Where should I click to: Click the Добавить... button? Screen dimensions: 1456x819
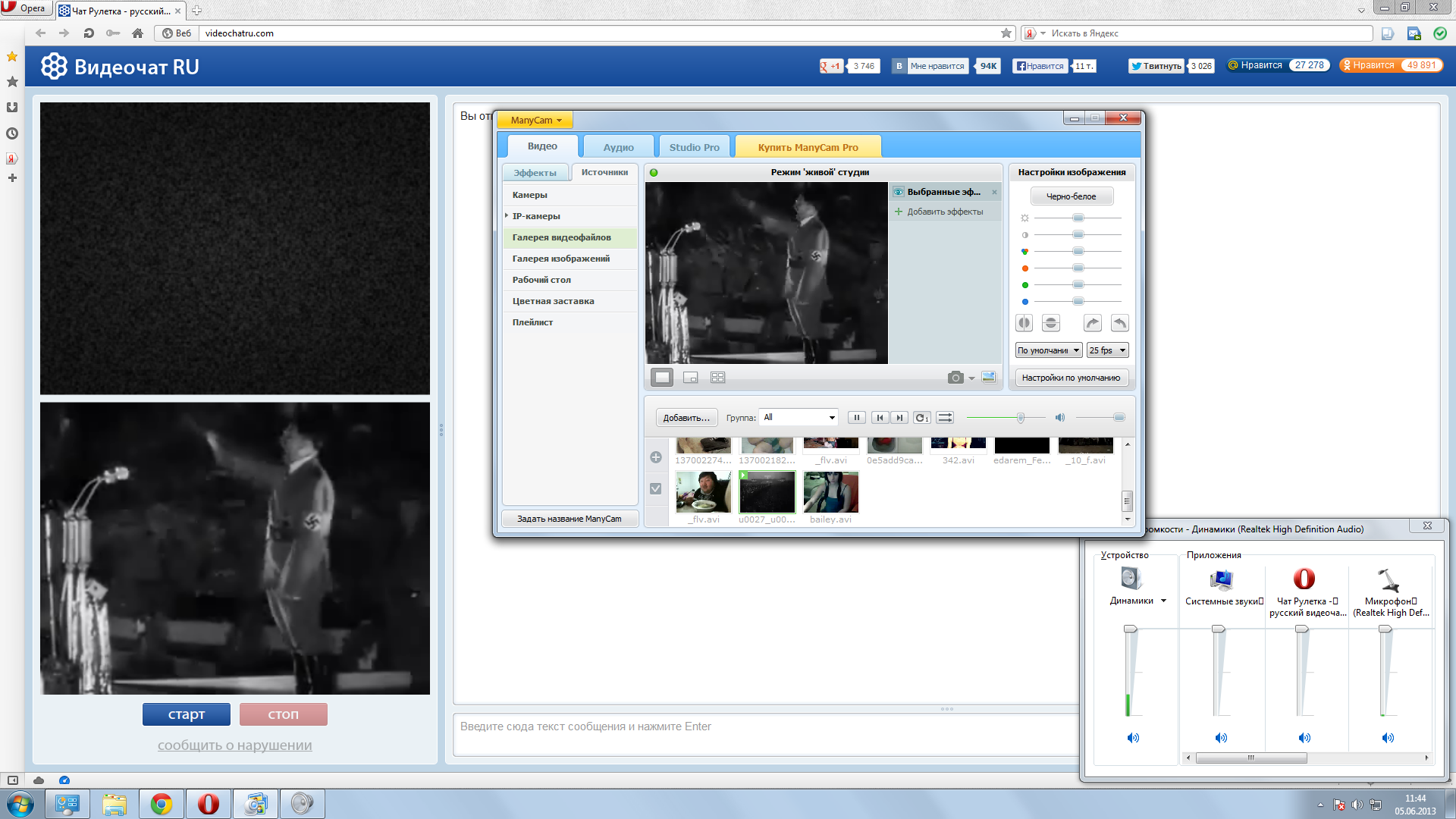pos(686,418)
